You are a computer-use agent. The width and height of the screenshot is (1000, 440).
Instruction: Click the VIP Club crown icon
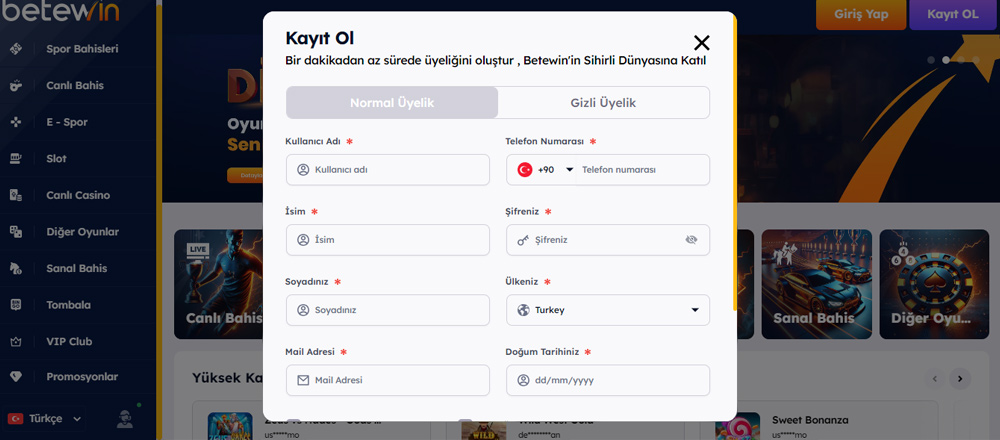coord(16,342)
